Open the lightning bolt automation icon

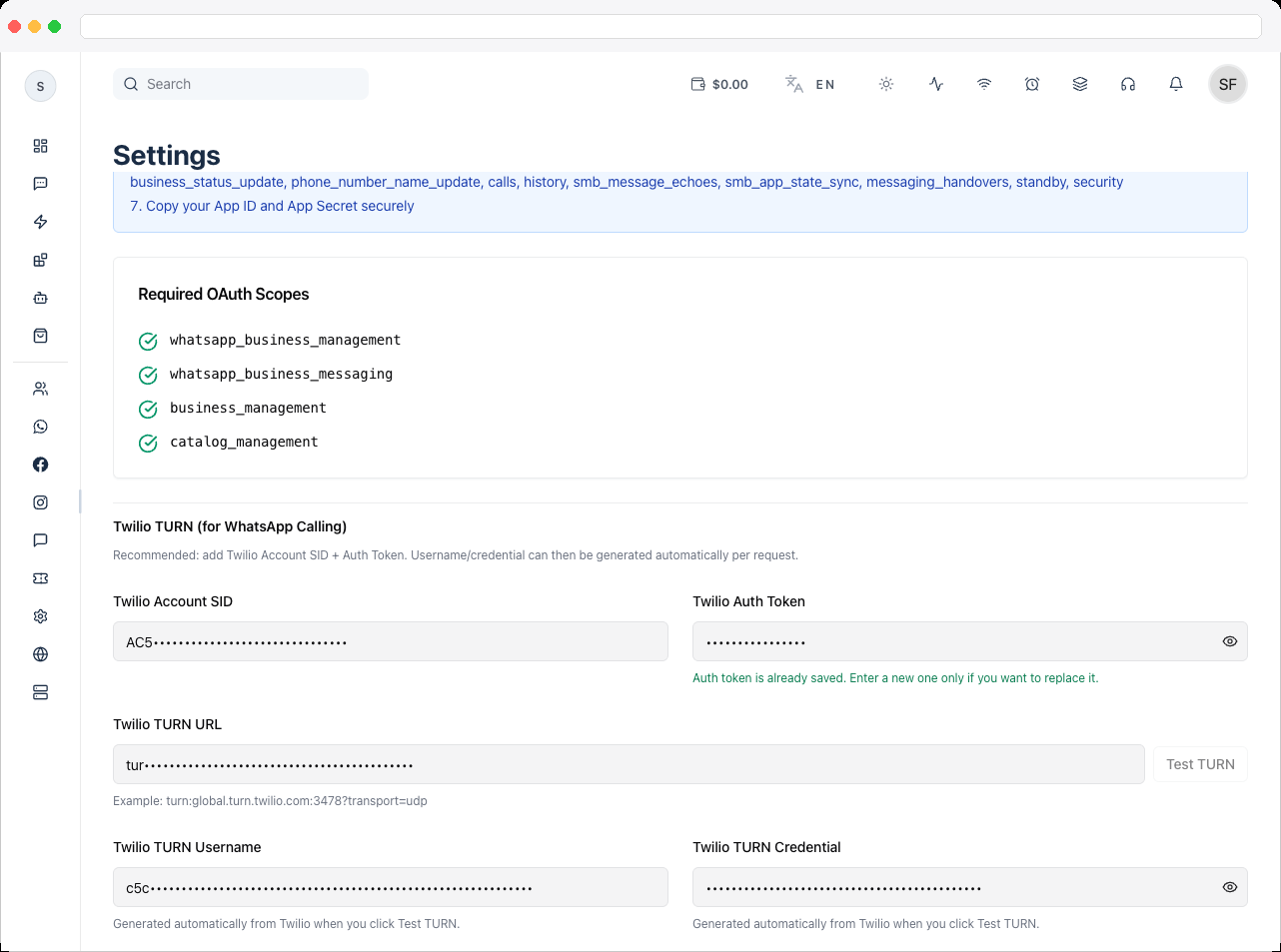pos(40,222)
